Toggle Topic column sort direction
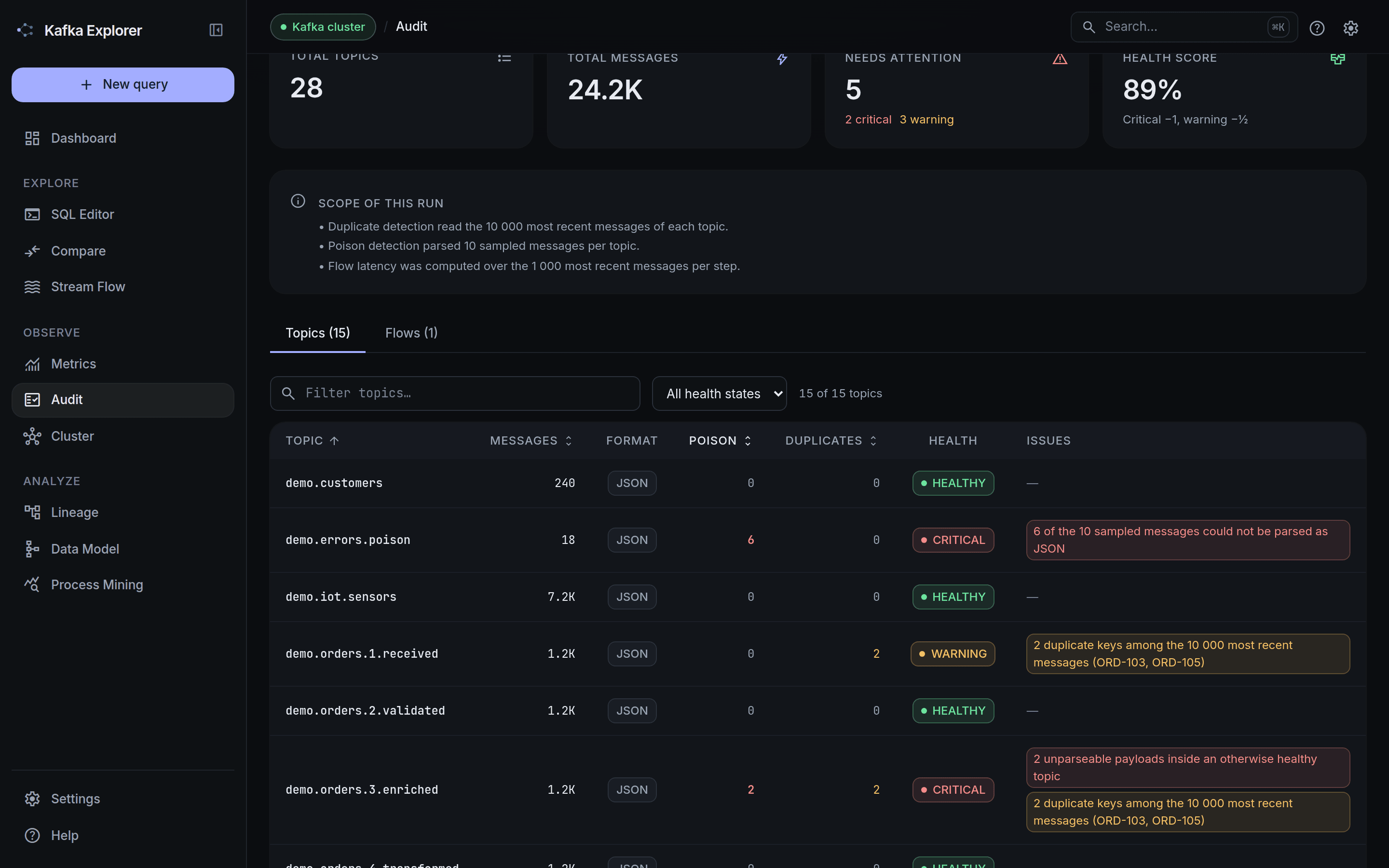 [x=312, y=440]
